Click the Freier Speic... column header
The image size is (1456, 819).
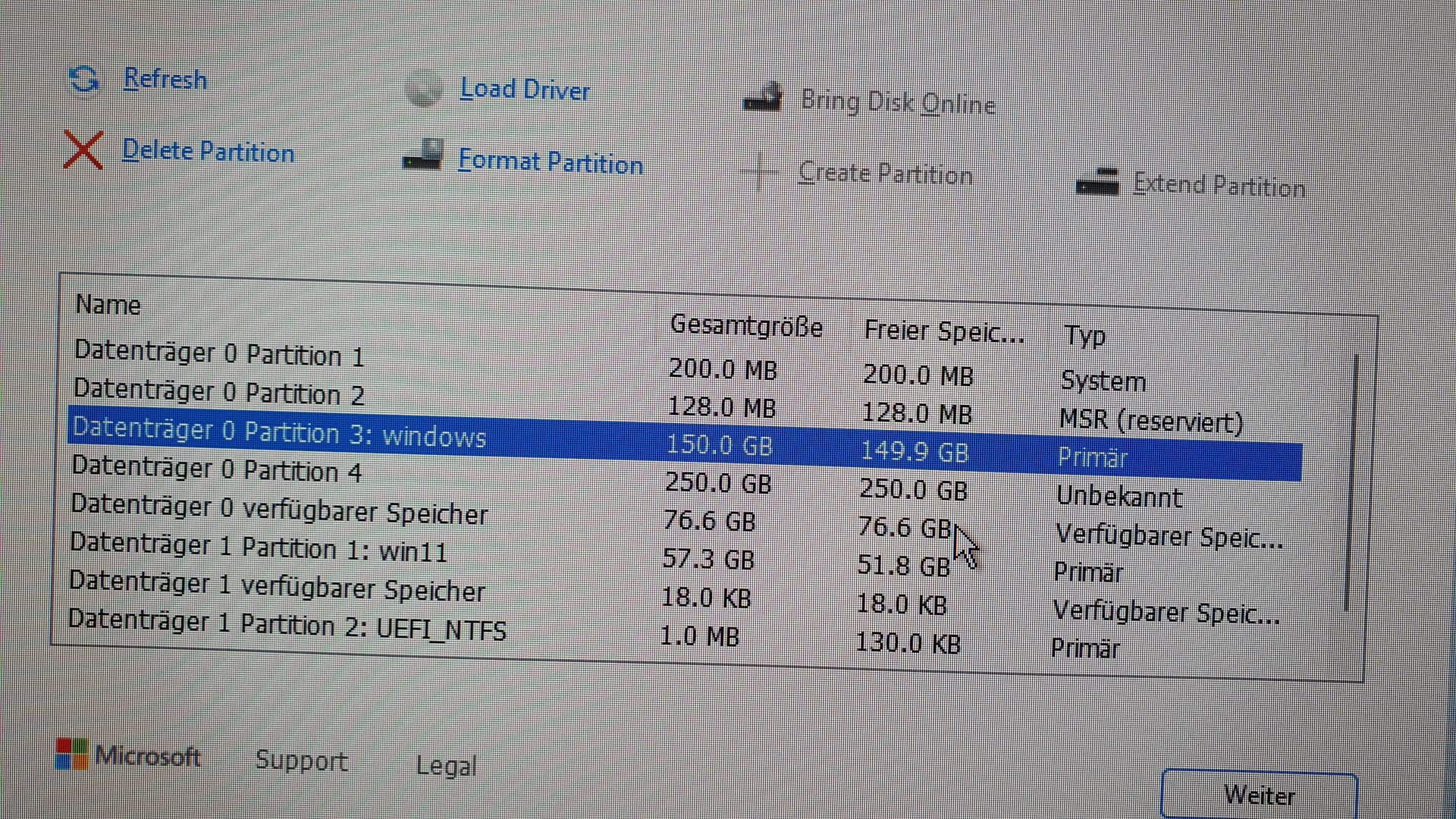click(944, 331)
